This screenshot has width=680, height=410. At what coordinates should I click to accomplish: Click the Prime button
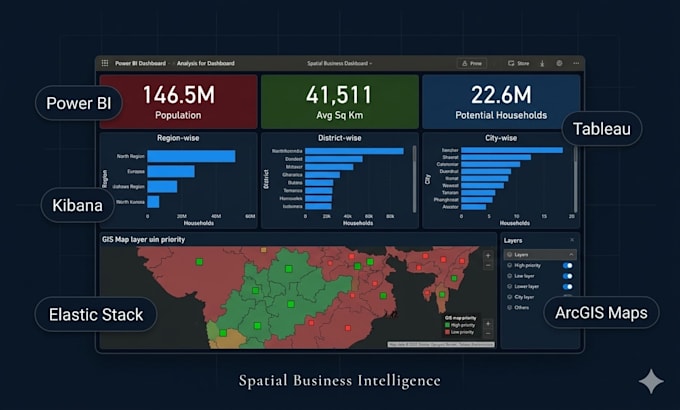472,63
